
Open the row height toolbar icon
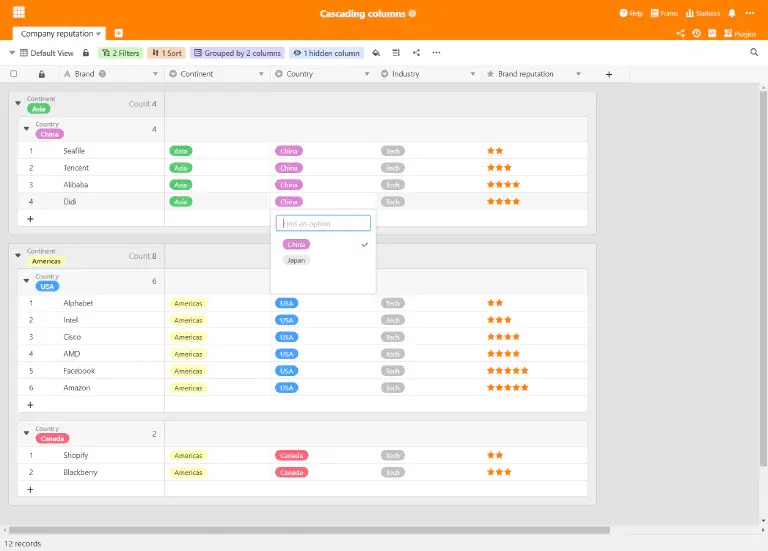tap(396, 52)
